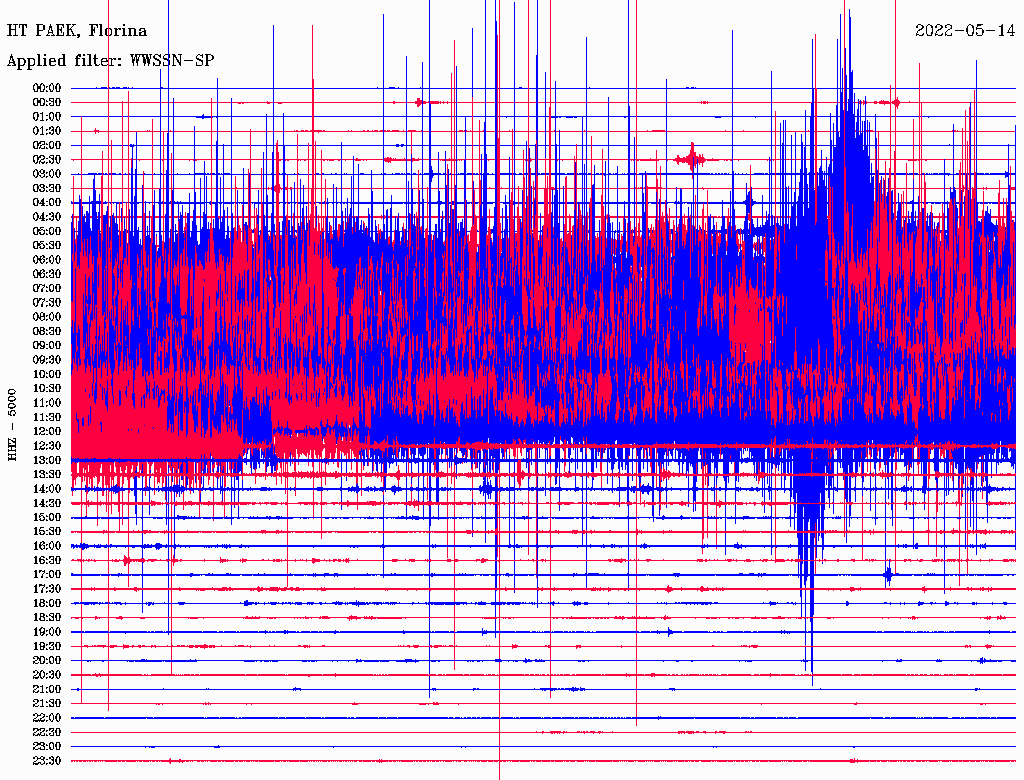The width and height of the screenshot is (1024, 780).
Task: Click the 21:30 time row label
Action: (x=47, y=704)
